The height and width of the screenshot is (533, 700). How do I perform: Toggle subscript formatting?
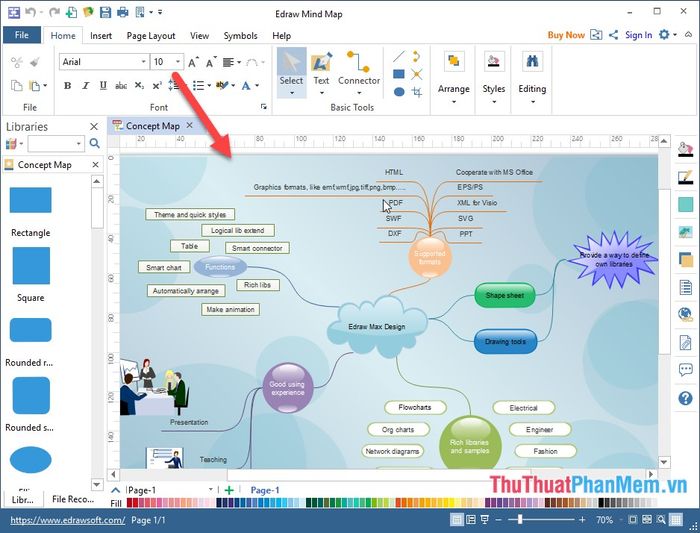coord(139,86)
